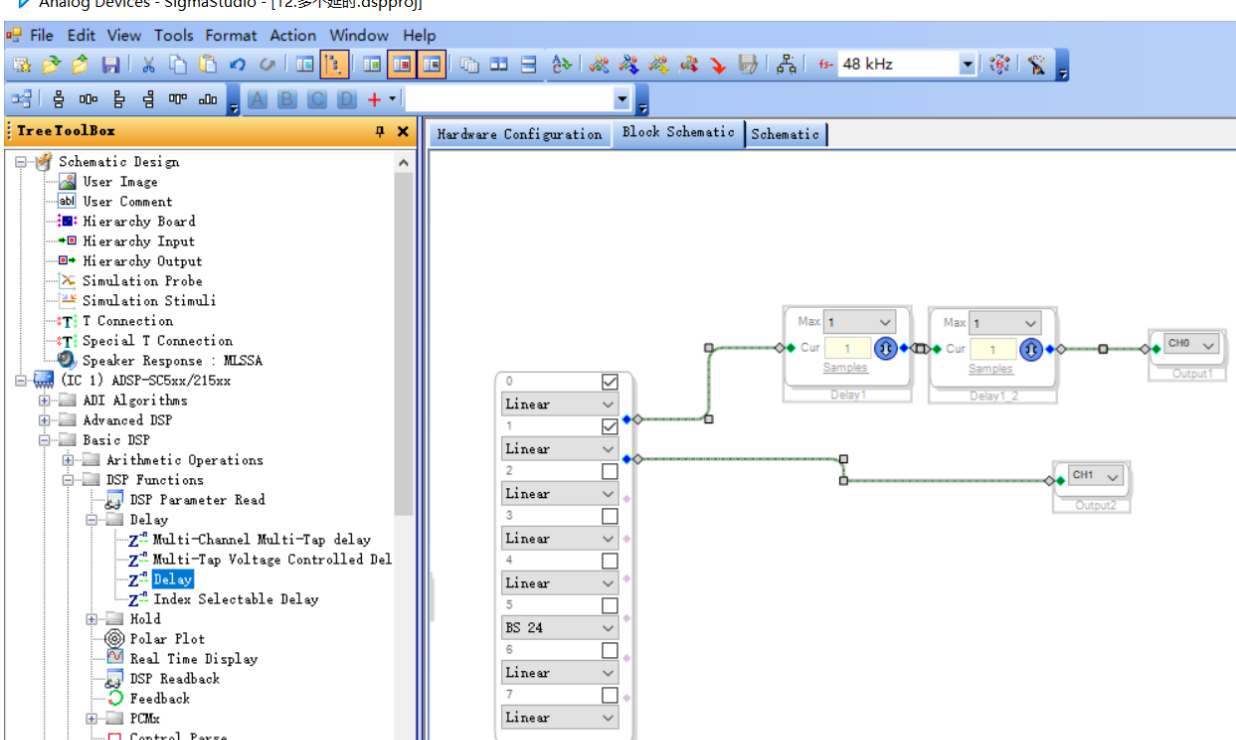This screenshot has height=740, width=1236.
Task: Click the Samples link in Delay1_2
Action: tap(991, 369)
